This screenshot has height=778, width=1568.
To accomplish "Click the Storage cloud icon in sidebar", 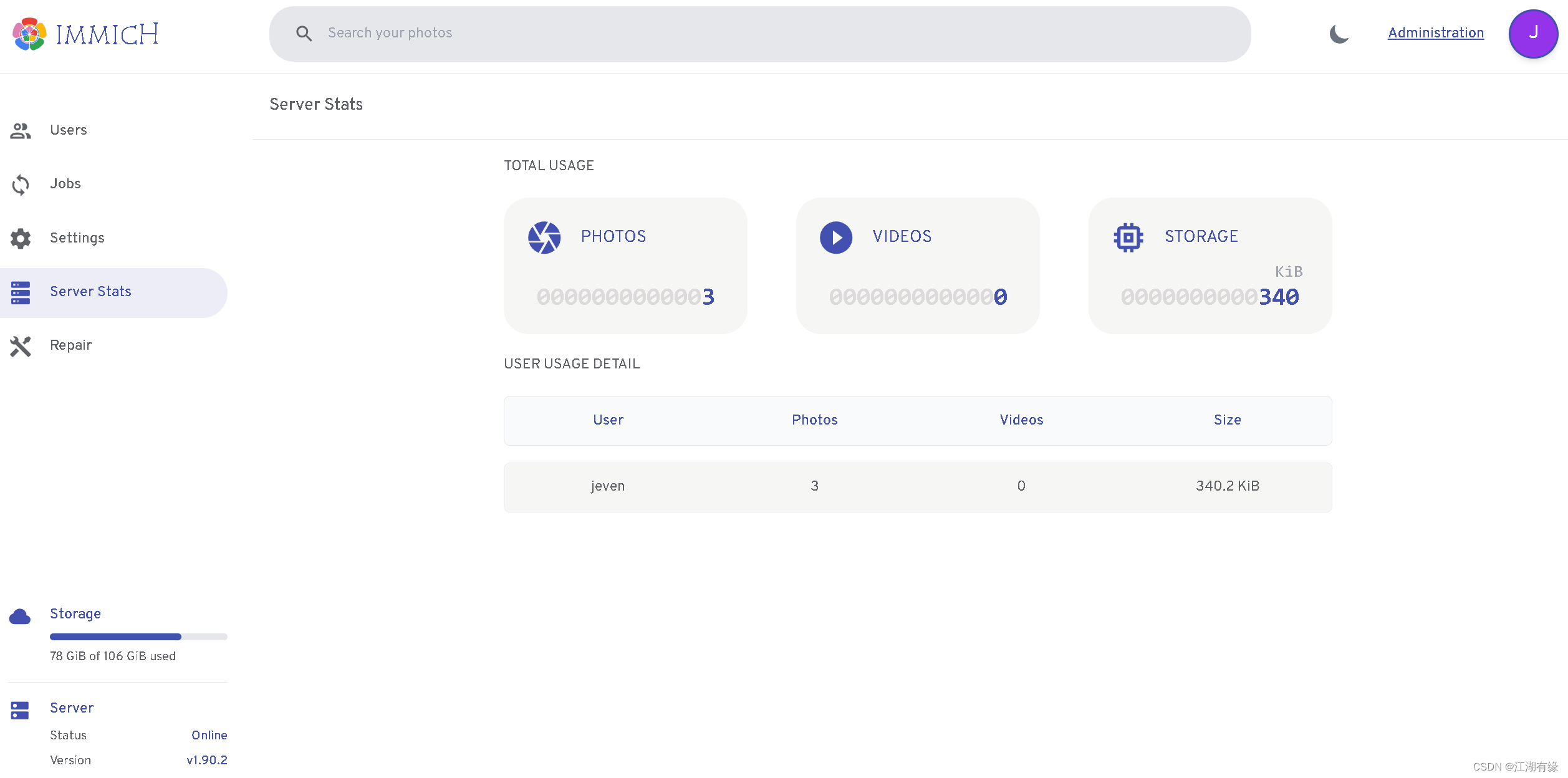I will click(x=20, y=617).
